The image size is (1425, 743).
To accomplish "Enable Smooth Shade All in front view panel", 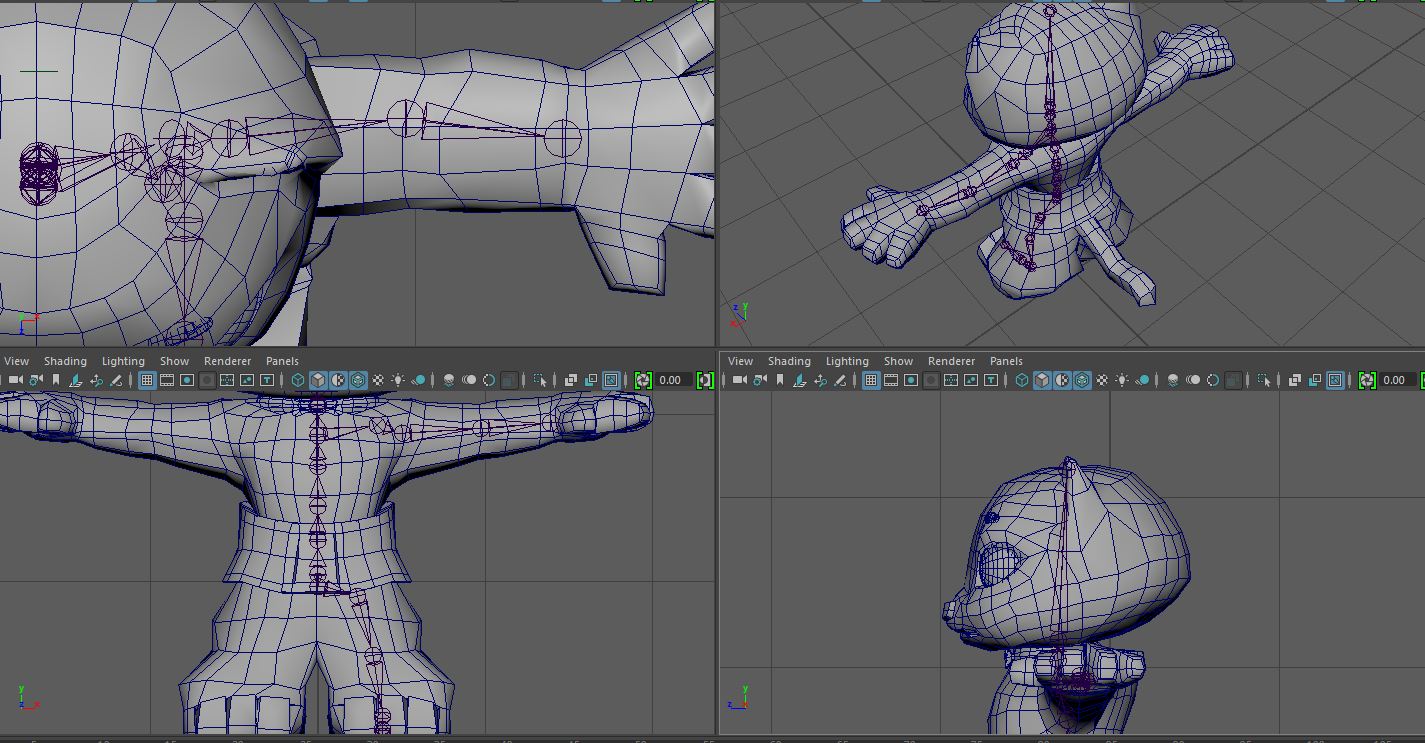I will tap(318, 380).
